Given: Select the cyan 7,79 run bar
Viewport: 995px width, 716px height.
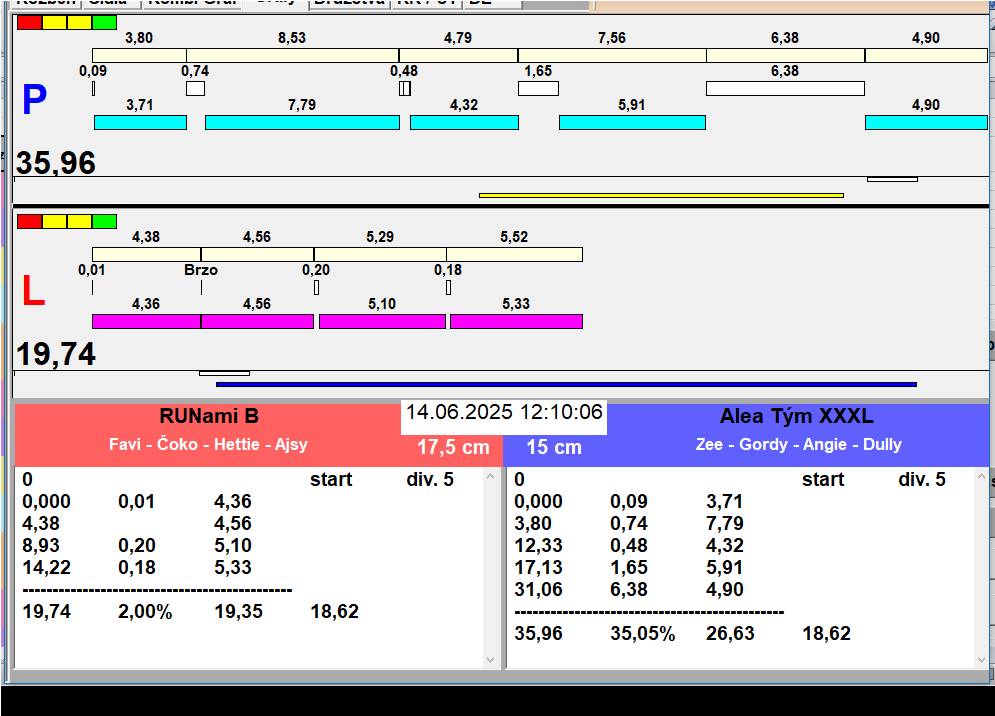Looking at the screenshot, I should pyautogui.click(x=302, y=122).
